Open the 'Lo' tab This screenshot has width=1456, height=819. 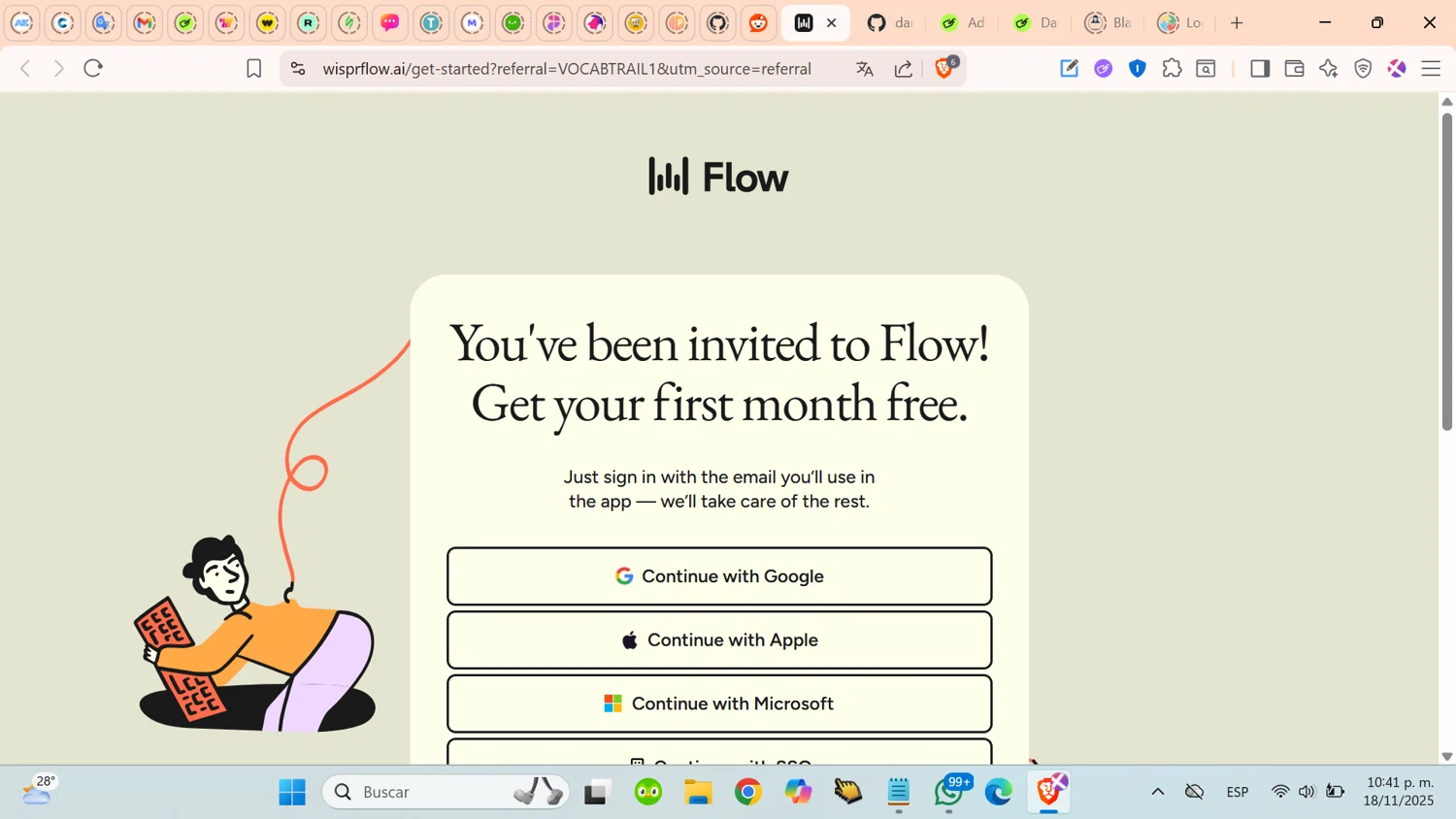pos(1180,22)
